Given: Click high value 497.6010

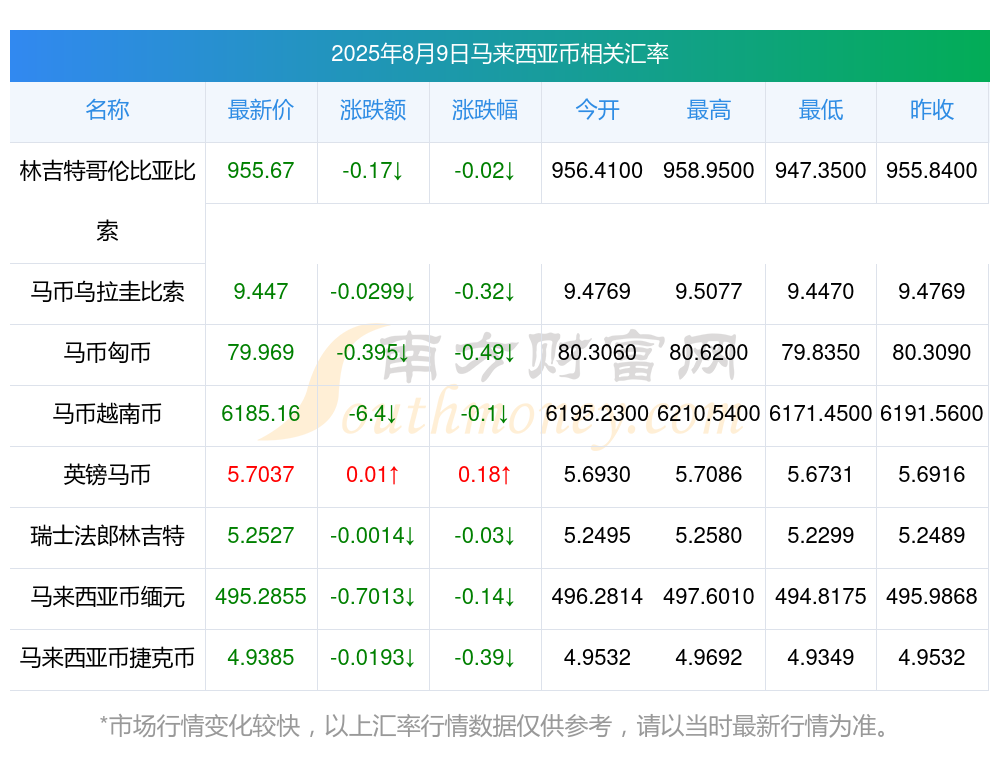Looking at the screenshot, I should (709, 596).
